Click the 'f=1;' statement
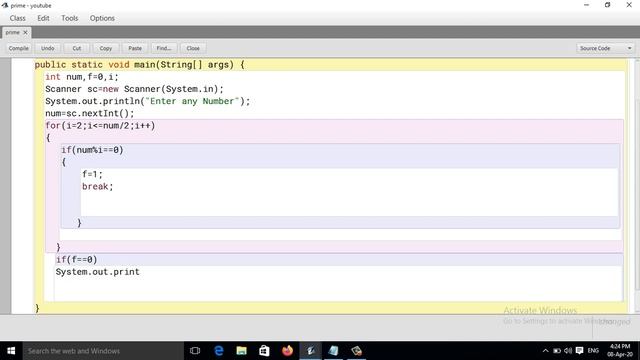 pos(92,174)
